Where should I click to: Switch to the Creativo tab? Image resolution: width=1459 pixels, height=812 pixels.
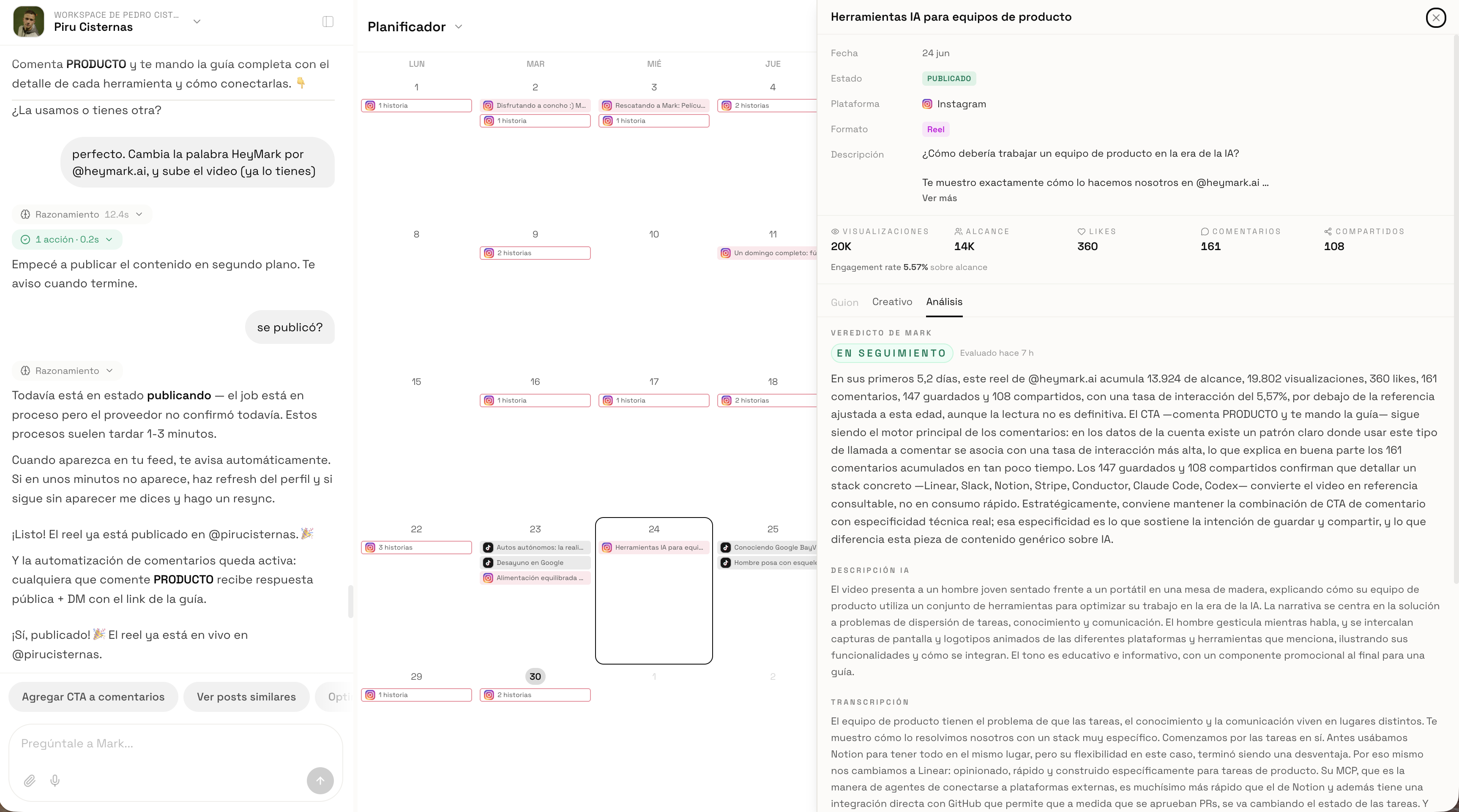(x=892, y=302)
